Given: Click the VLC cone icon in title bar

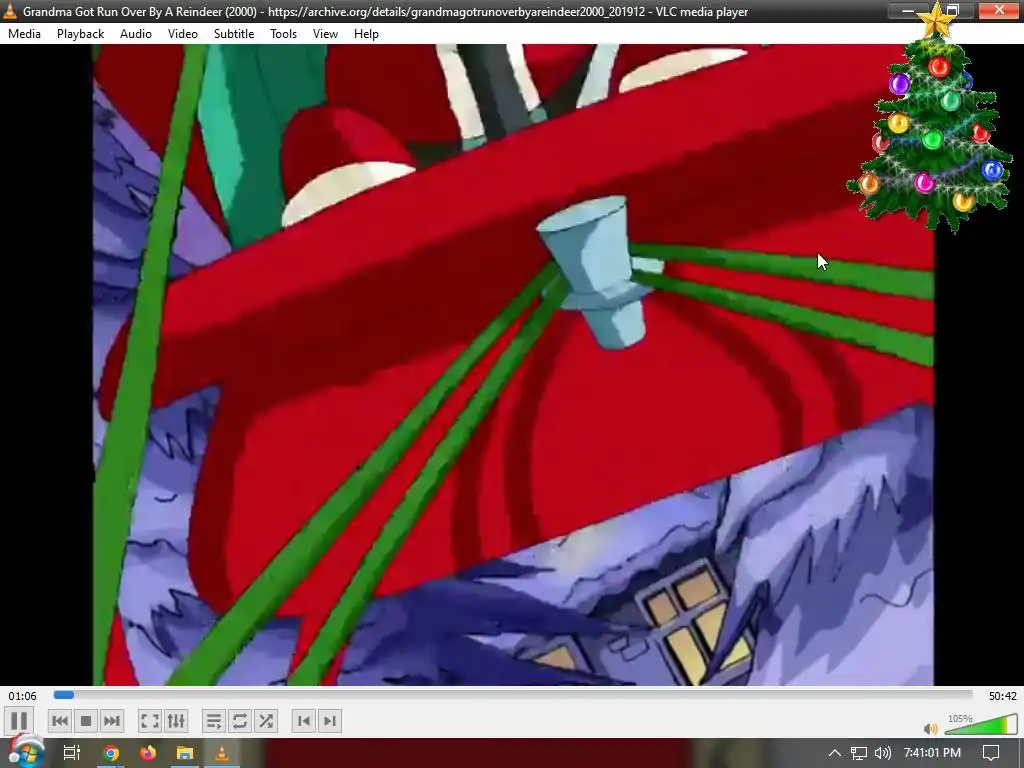Looking at the screenshot, I should pos(10,11).
